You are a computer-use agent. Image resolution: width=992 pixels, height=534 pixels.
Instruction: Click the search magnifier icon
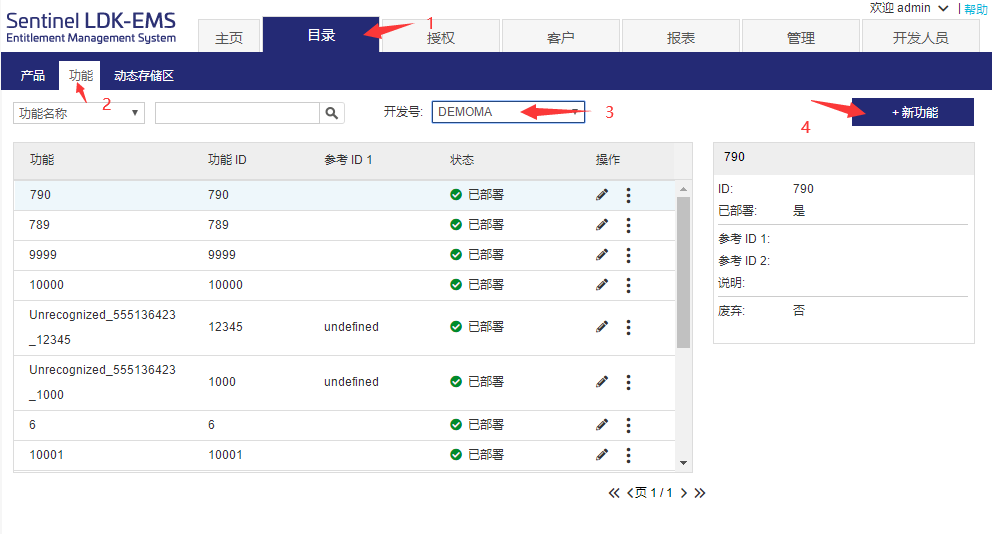[332, 113]
